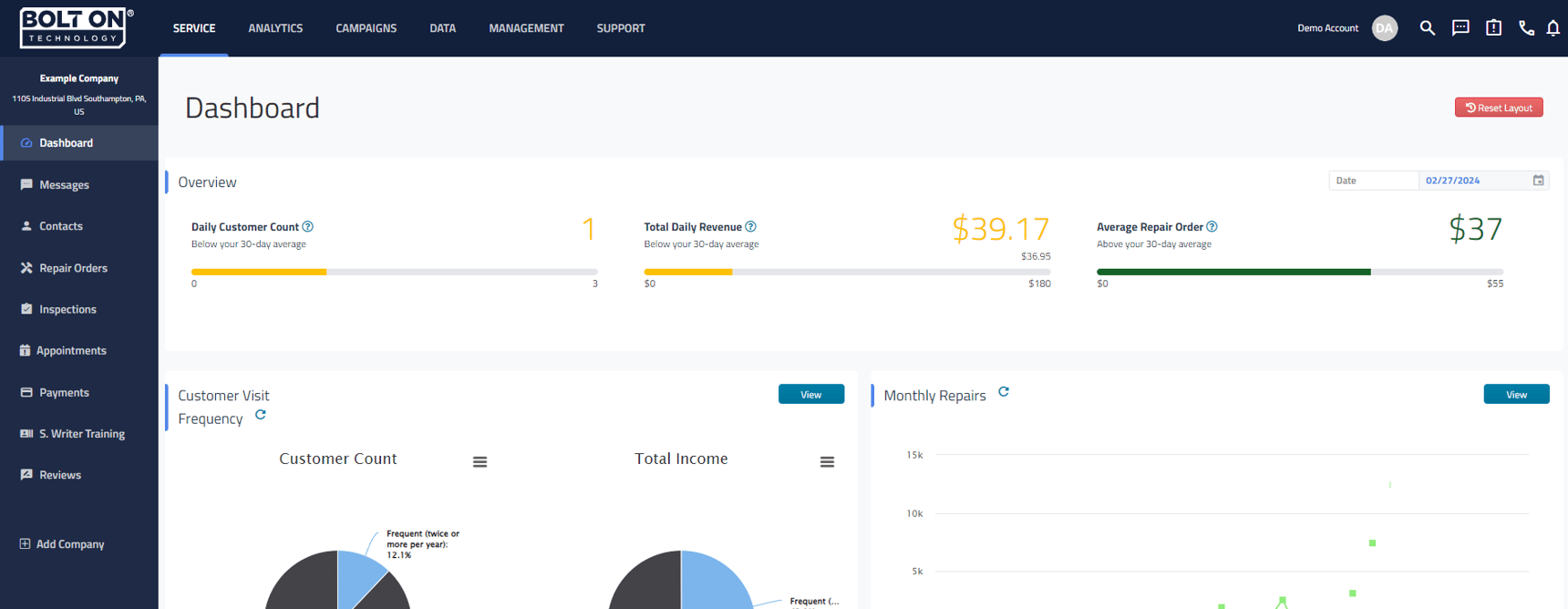Click help icon beside Total Daily Revenue

[x=751, y=227]
